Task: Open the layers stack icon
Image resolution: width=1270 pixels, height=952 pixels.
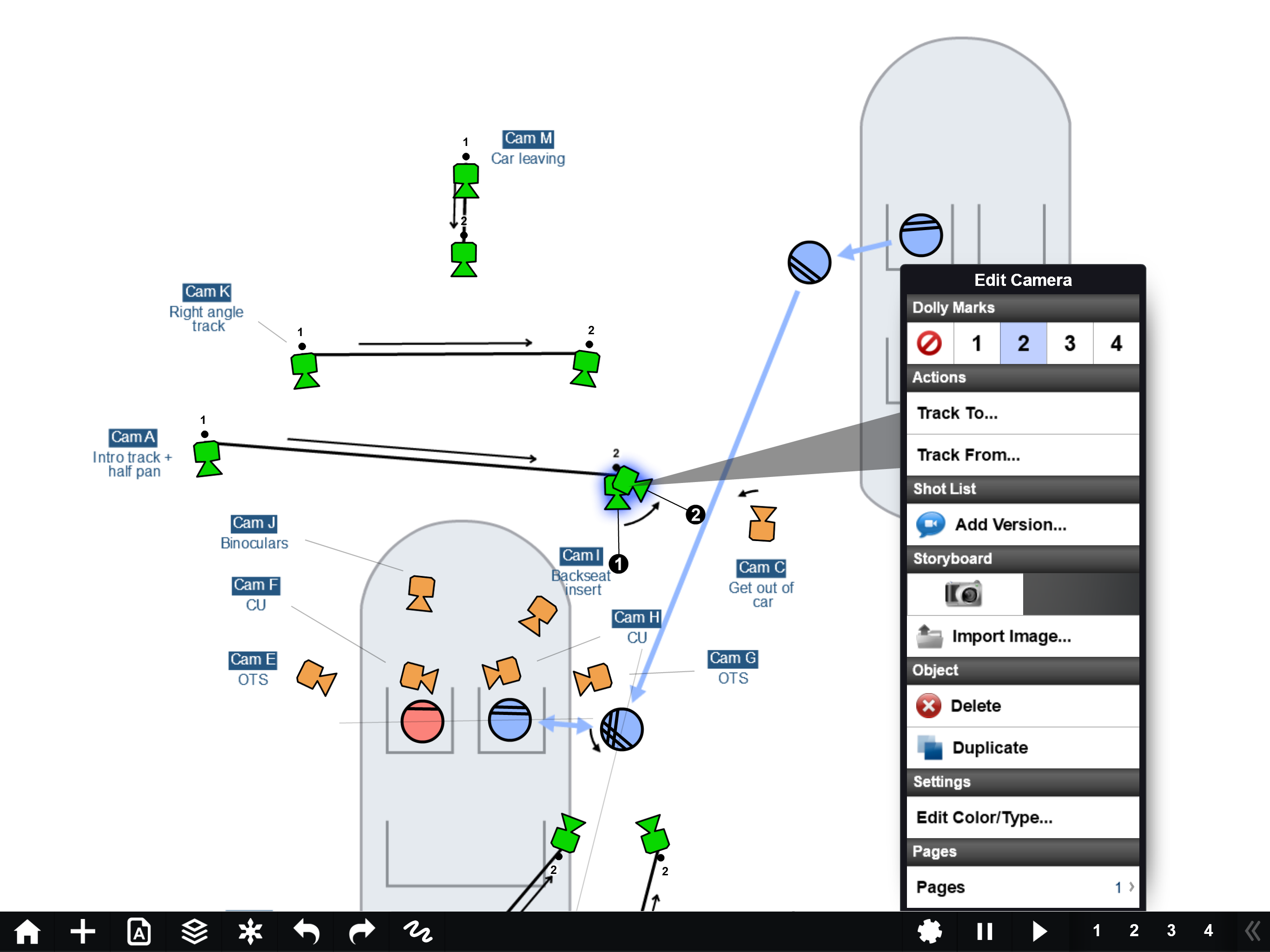Action: tap(195, 932)
